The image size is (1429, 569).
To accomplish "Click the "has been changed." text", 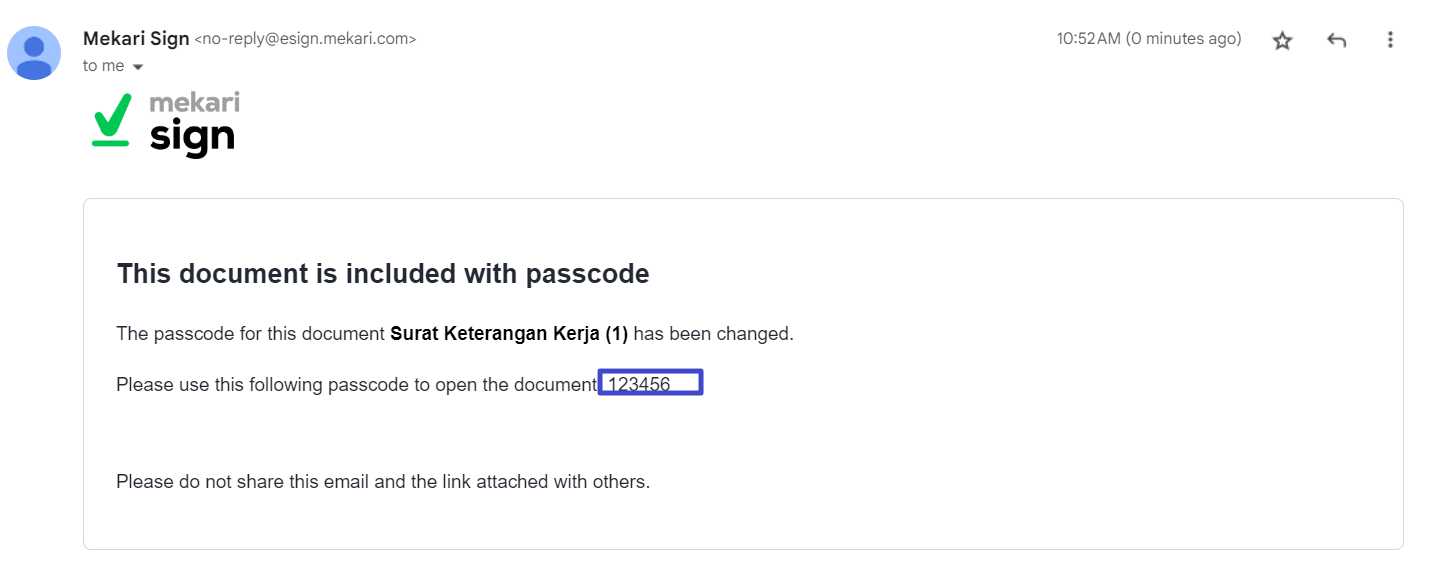I will tap(714, 334).
